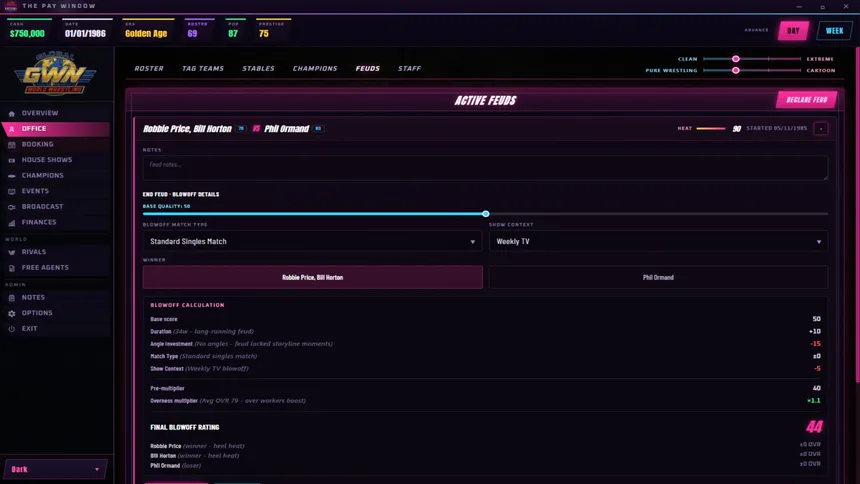Click the Office person icon
Viewport: 860px width, 484px height.
pos(12,129)
